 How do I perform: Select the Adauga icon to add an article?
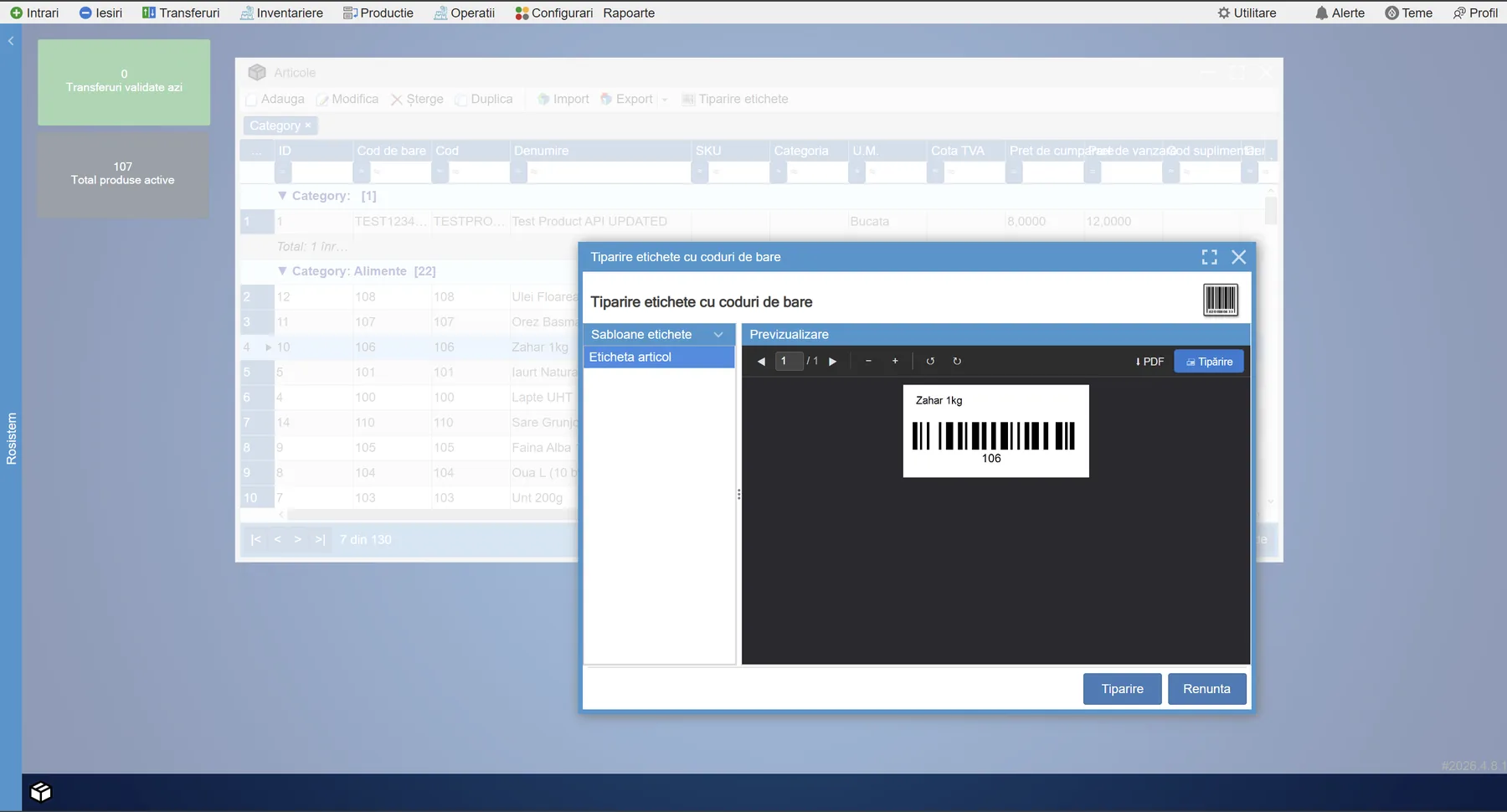[x=251, y=99]
